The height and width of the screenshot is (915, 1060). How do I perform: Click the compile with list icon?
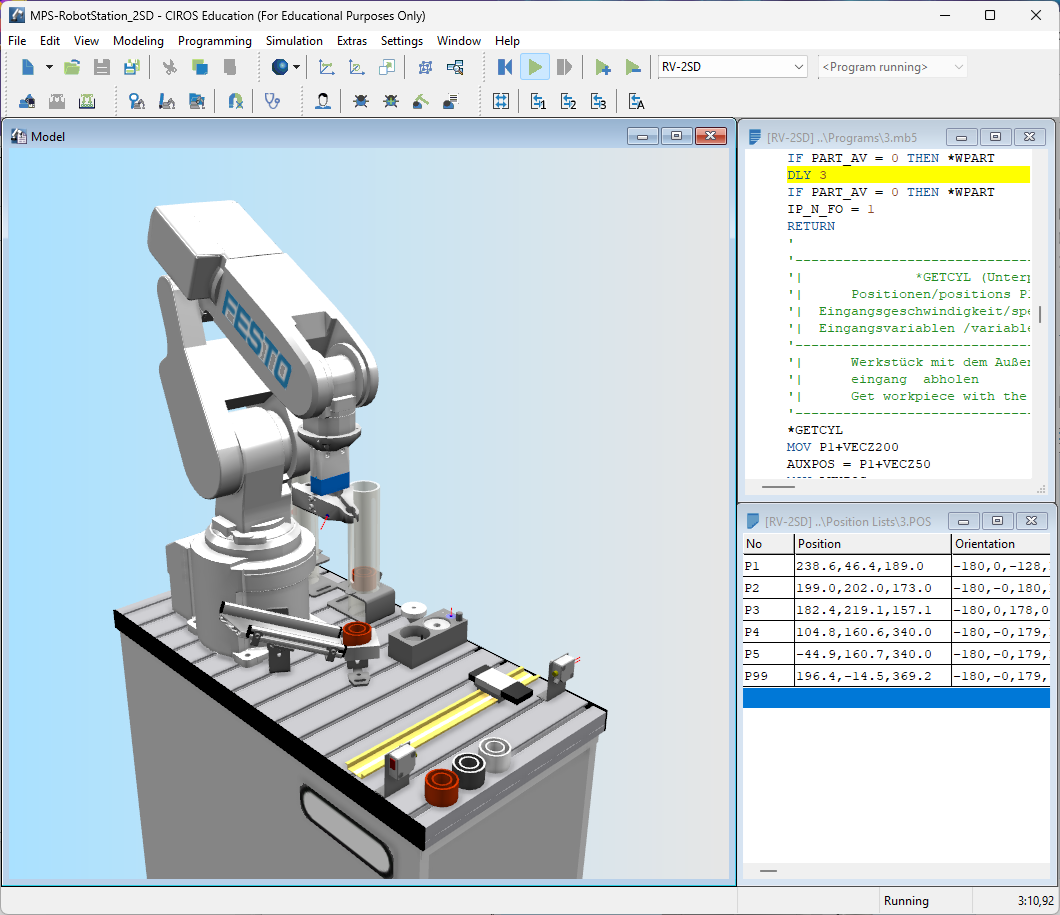pyautogui.click(x=450, y=102)
